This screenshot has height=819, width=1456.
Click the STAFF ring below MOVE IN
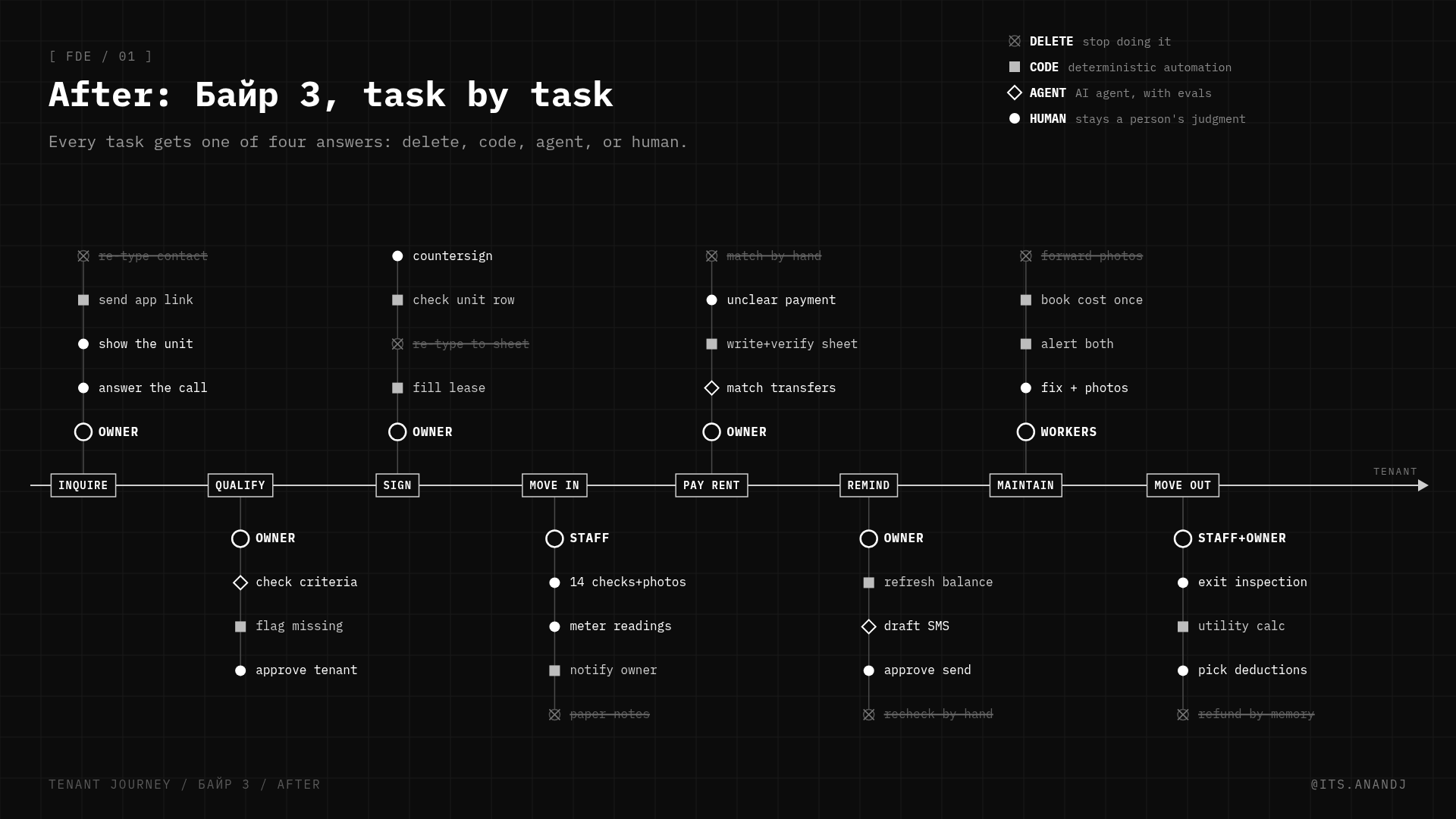point(554,538)
